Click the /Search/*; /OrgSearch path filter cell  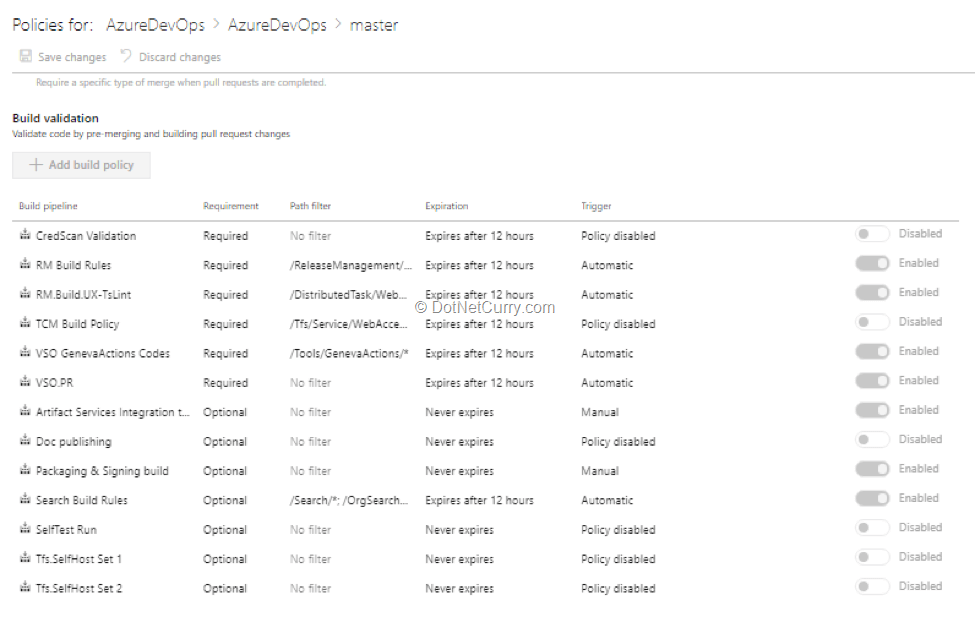coord(349,500)
